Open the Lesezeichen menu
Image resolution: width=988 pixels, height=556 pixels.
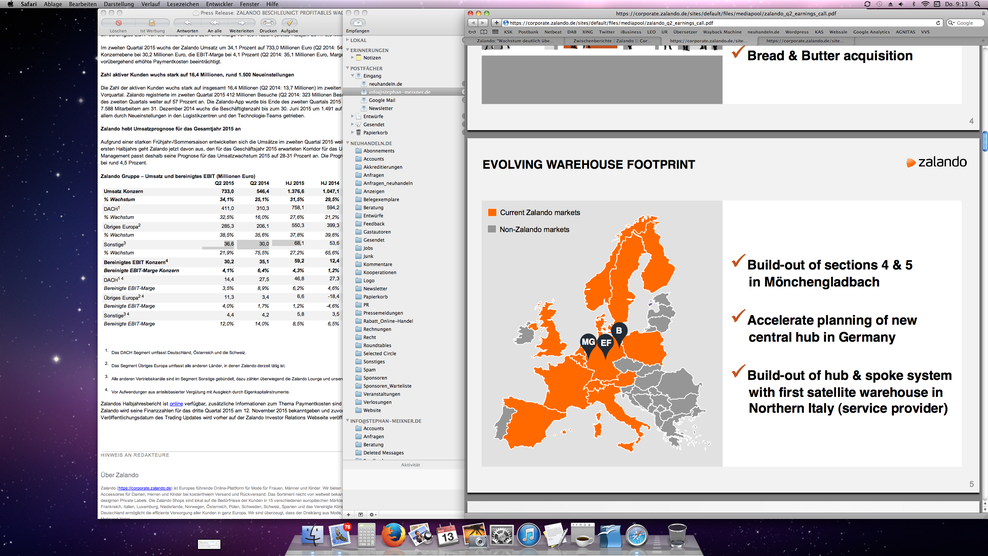[x=183, y=4]
